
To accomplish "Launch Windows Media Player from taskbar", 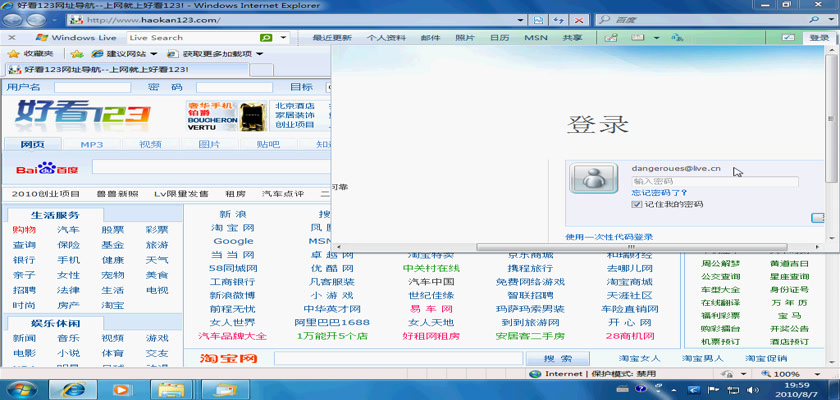I will (122, 388).
